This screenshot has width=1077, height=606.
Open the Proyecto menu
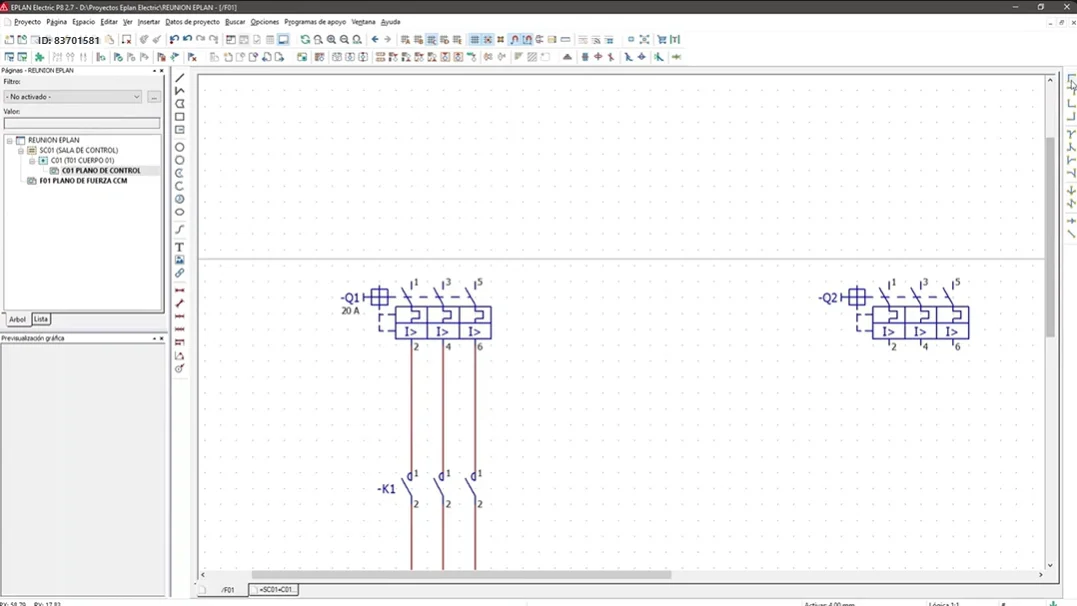click(x=27, y=22)
